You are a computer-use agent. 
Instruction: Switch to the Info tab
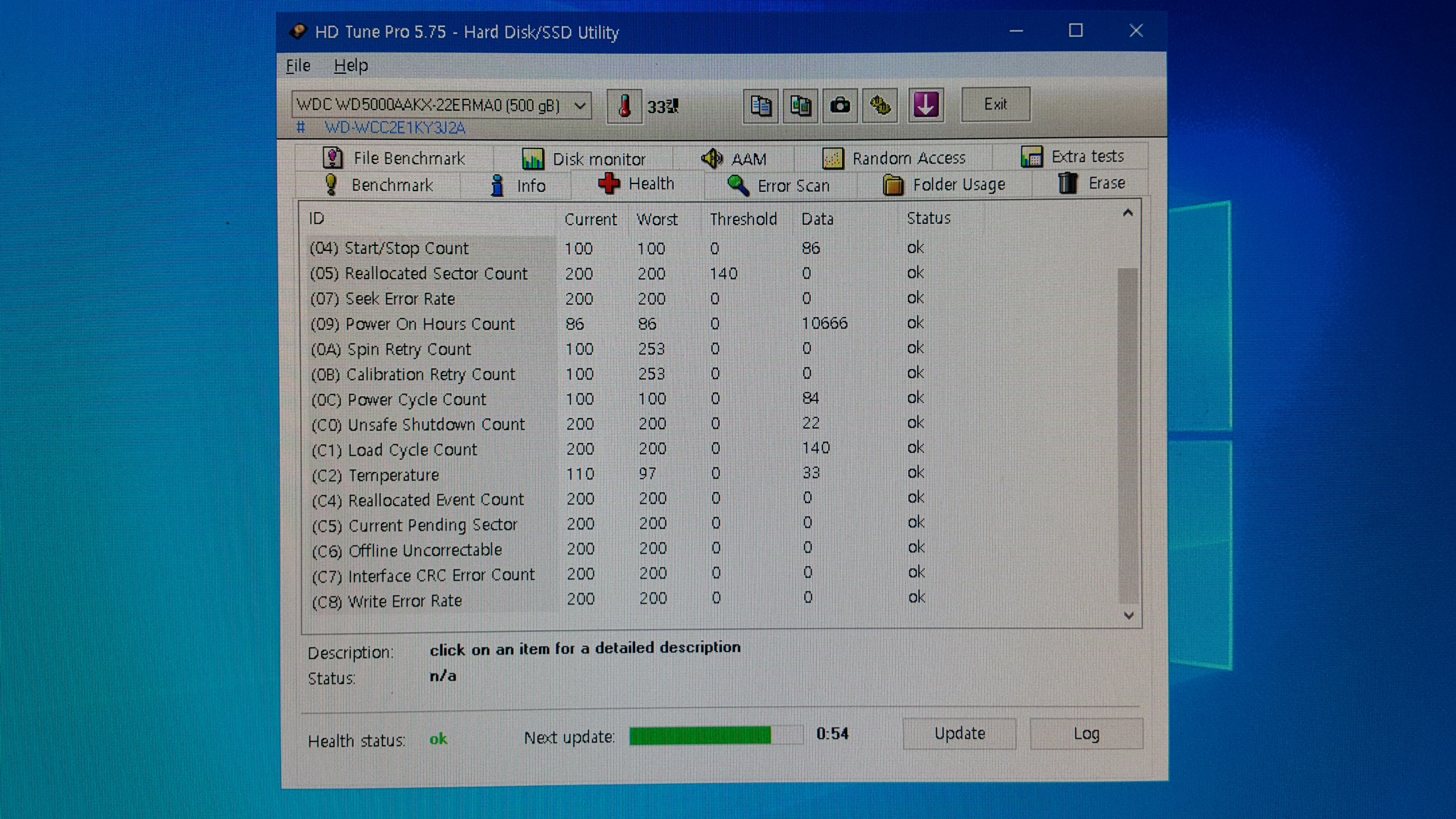point(518,186)
